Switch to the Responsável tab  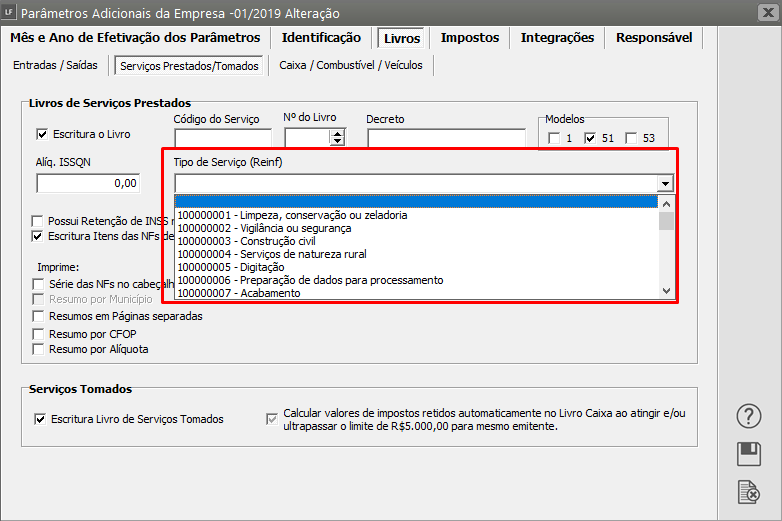[x=654, y=38]
